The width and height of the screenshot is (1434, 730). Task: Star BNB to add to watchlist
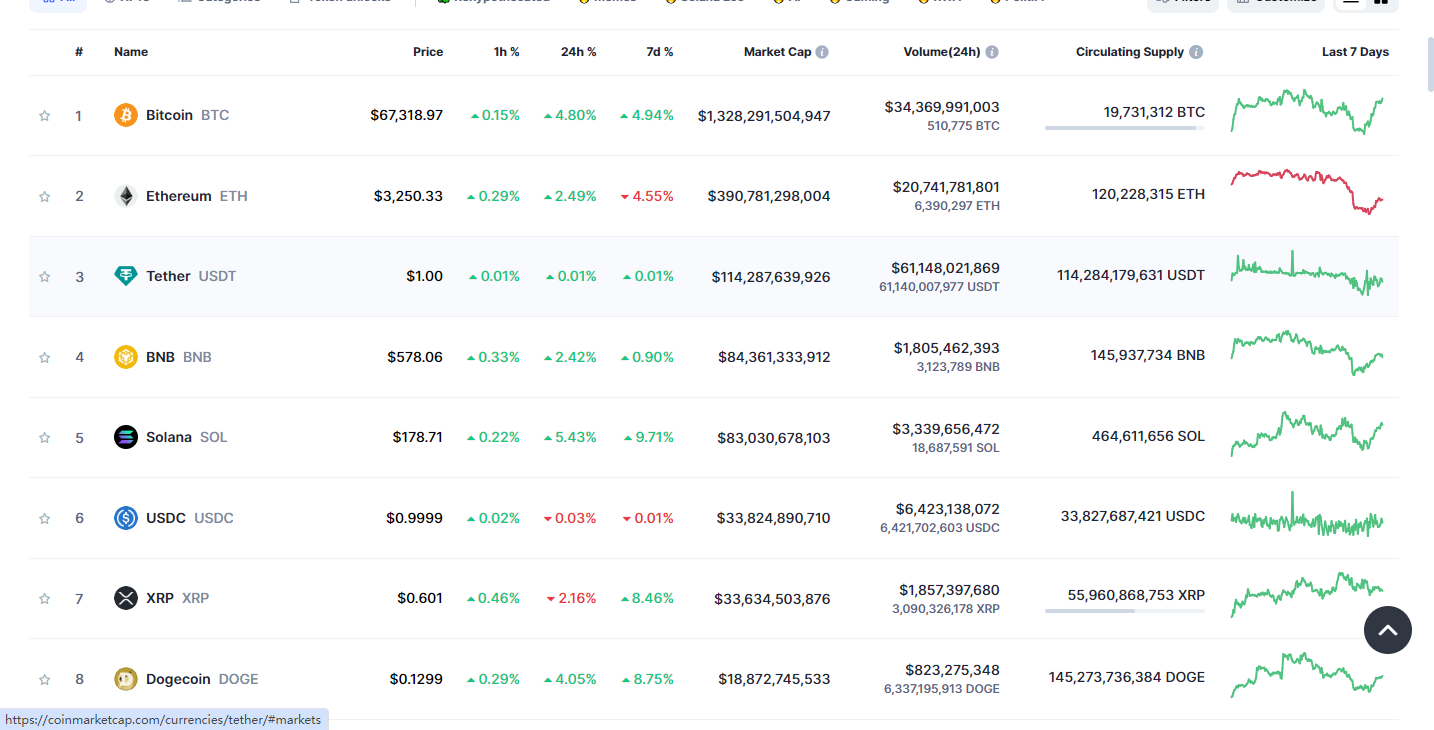[x=44, y=358]
